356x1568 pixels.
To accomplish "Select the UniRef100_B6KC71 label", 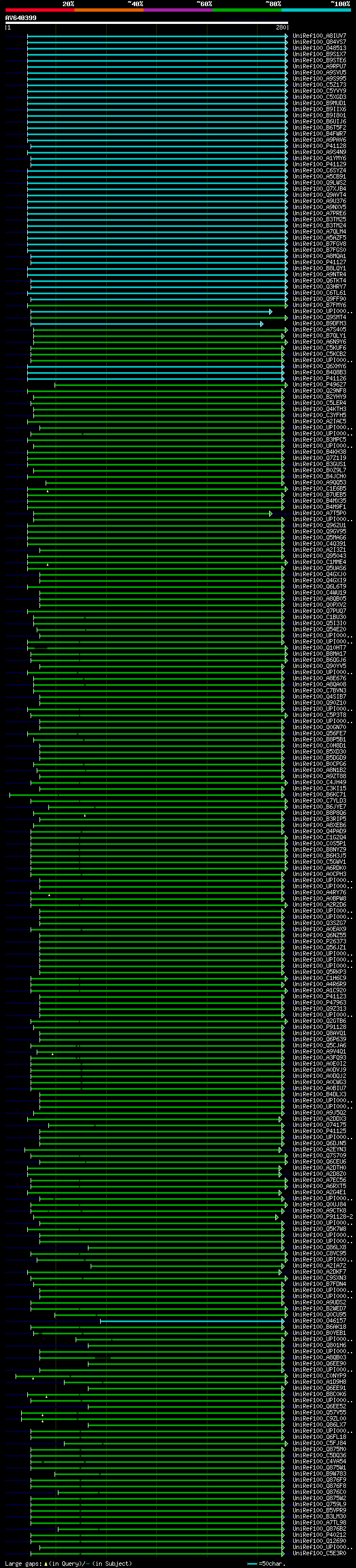I will (x=319, y=794).
